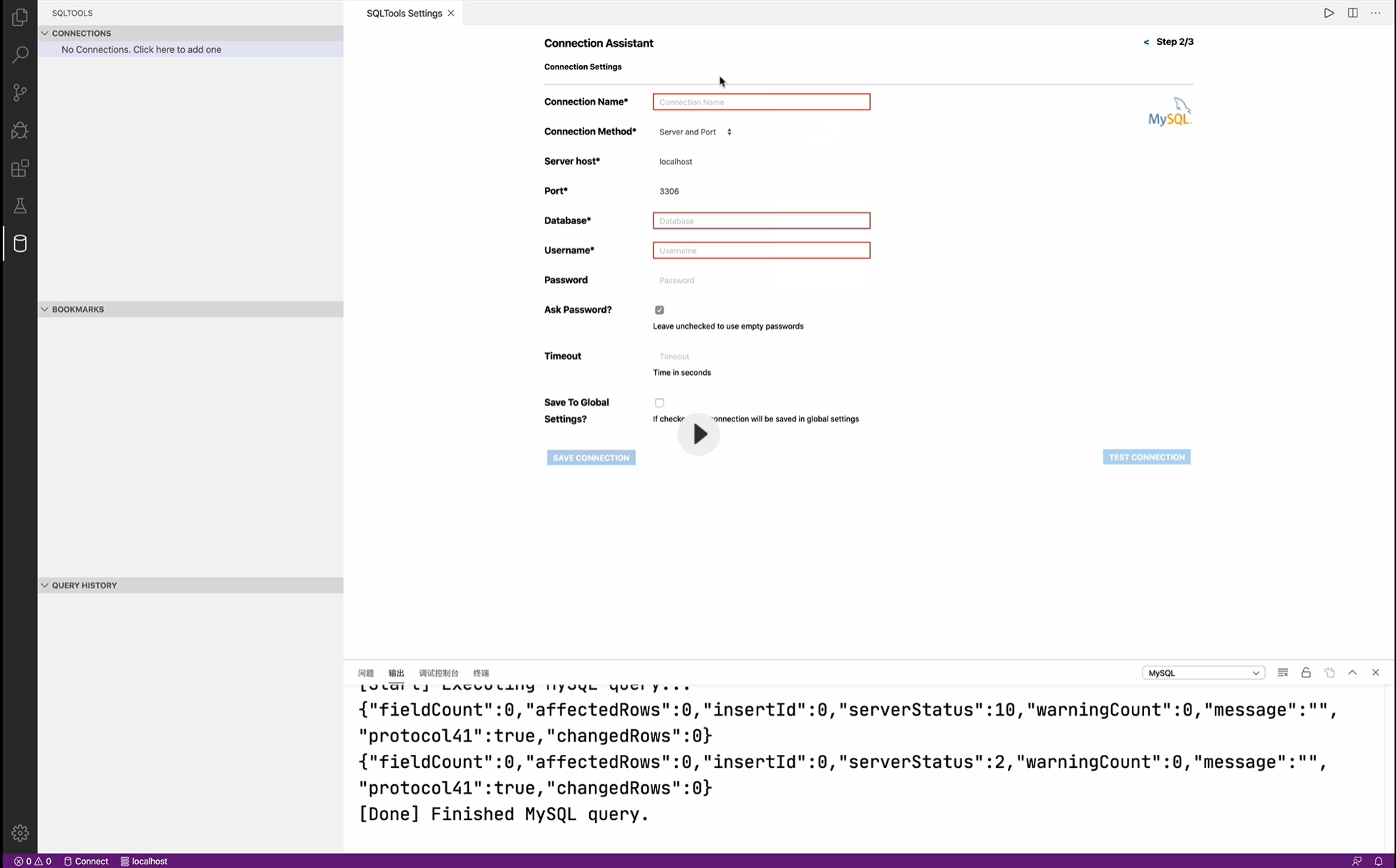Play the video overlay button
The width and height of the screenshot is (1396, 868).
pyautogui.click(x=698, y=434)
